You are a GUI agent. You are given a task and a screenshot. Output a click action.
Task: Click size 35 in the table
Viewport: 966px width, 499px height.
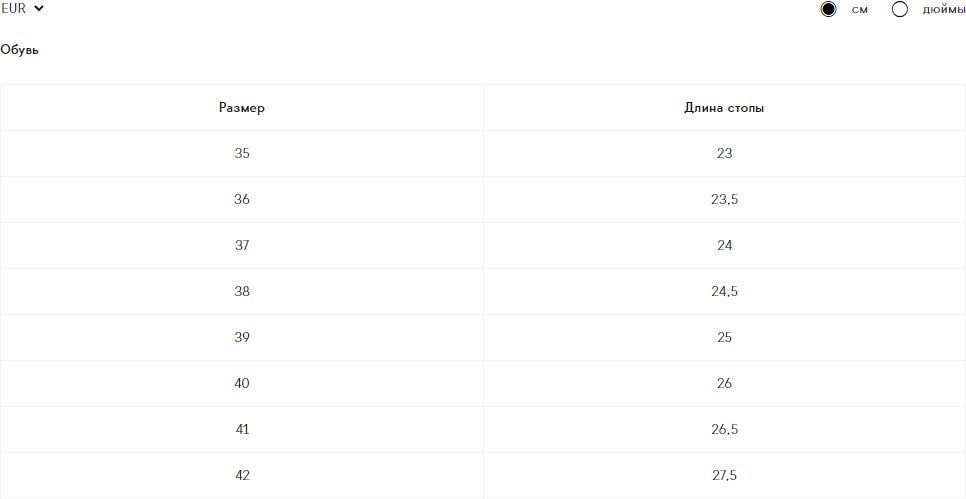(x=242, y=154)
